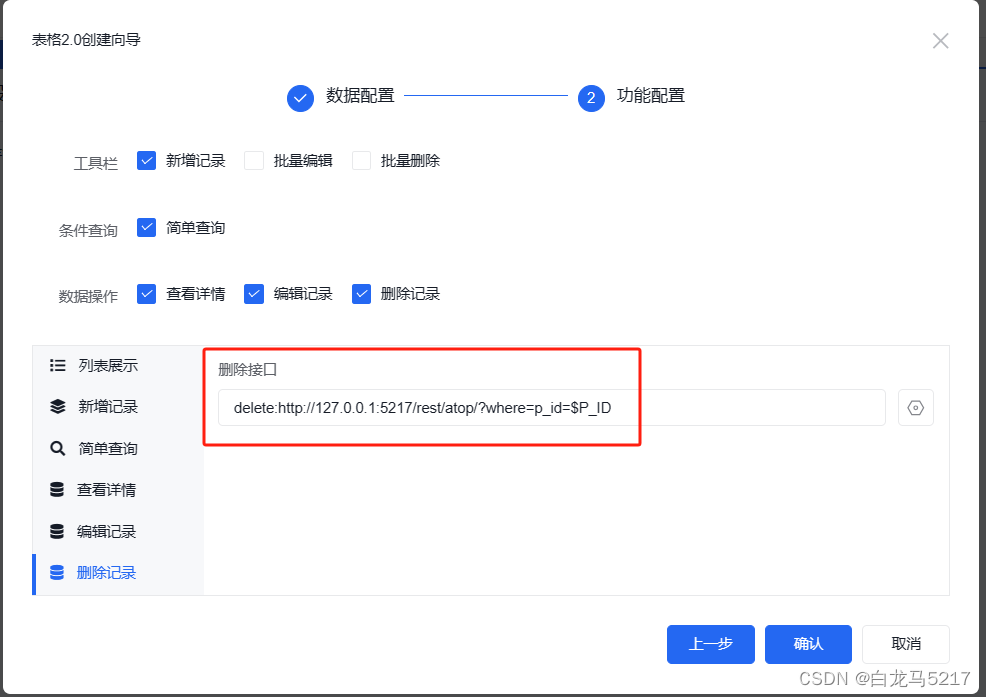The height and width of the screenshot is (697, 986).
Task: Click the magnifier icon beside 简单查询
Action: [x=58, y=448]
